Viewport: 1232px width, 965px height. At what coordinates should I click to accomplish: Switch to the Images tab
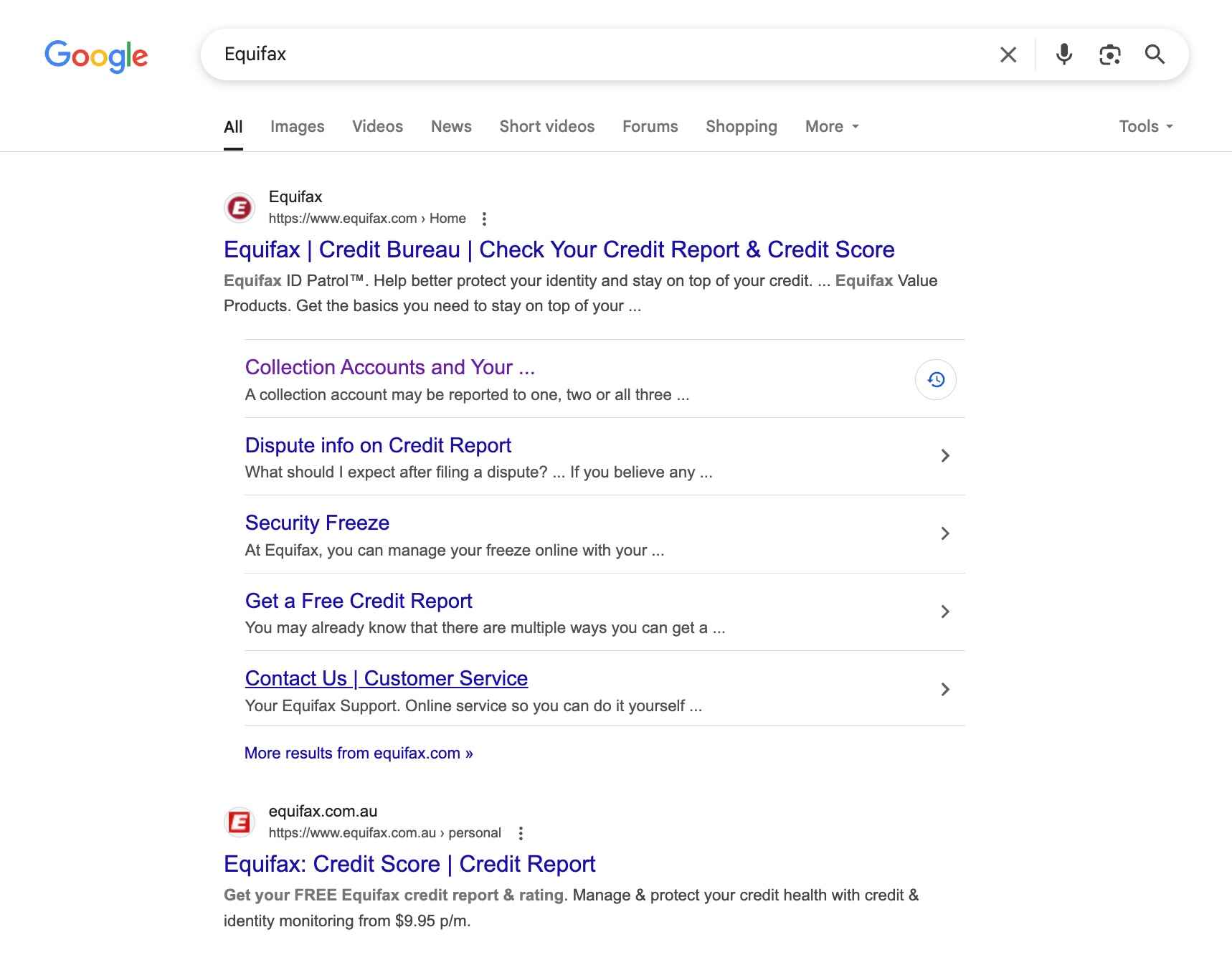297,127
